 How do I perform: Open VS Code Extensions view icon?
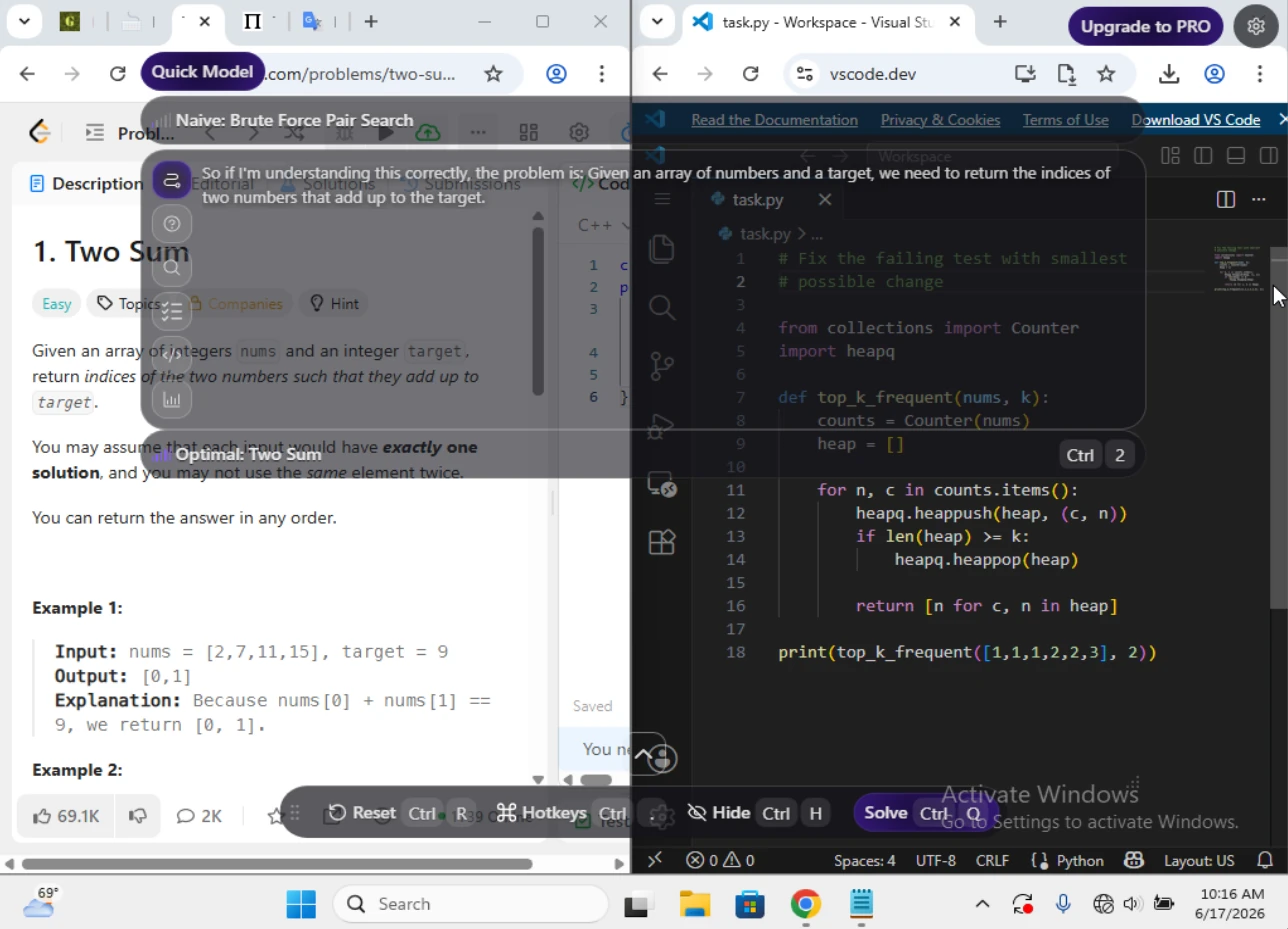662,542
